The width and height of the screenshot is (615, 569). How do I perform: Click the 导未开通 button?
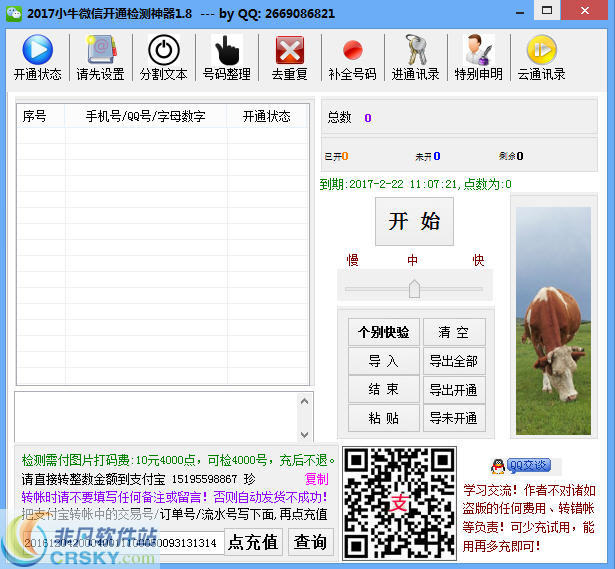click(454, 418)
